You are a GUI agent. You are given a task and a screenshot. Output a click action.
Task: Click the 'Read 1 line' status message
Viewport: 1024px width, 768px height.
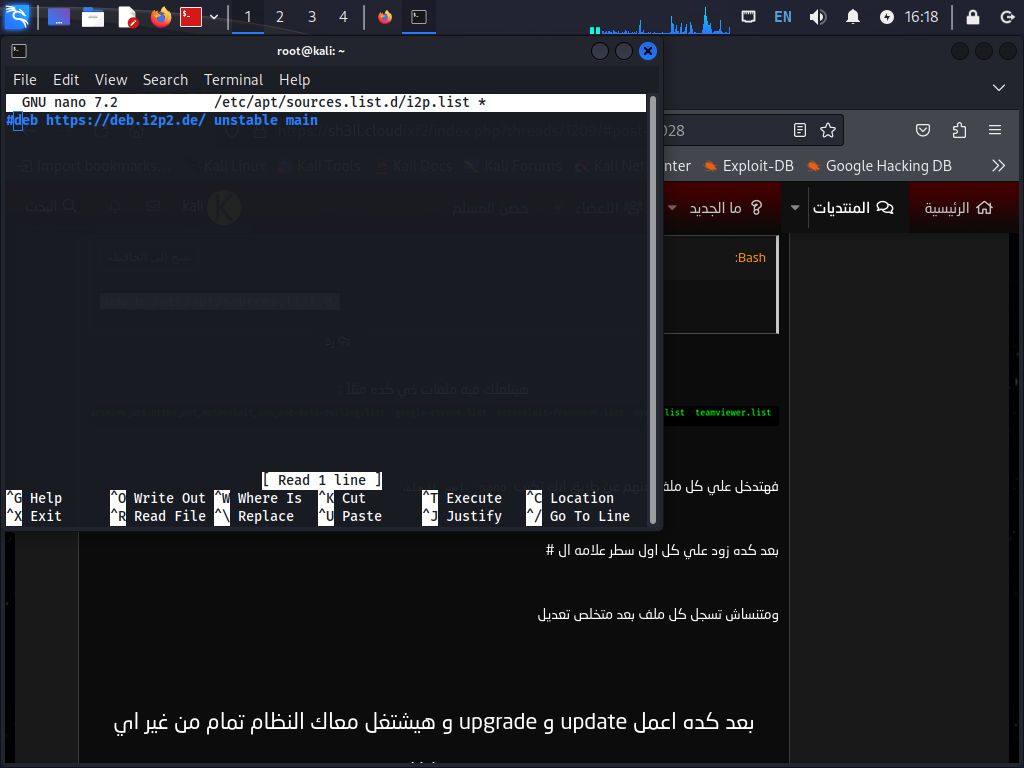322,480
